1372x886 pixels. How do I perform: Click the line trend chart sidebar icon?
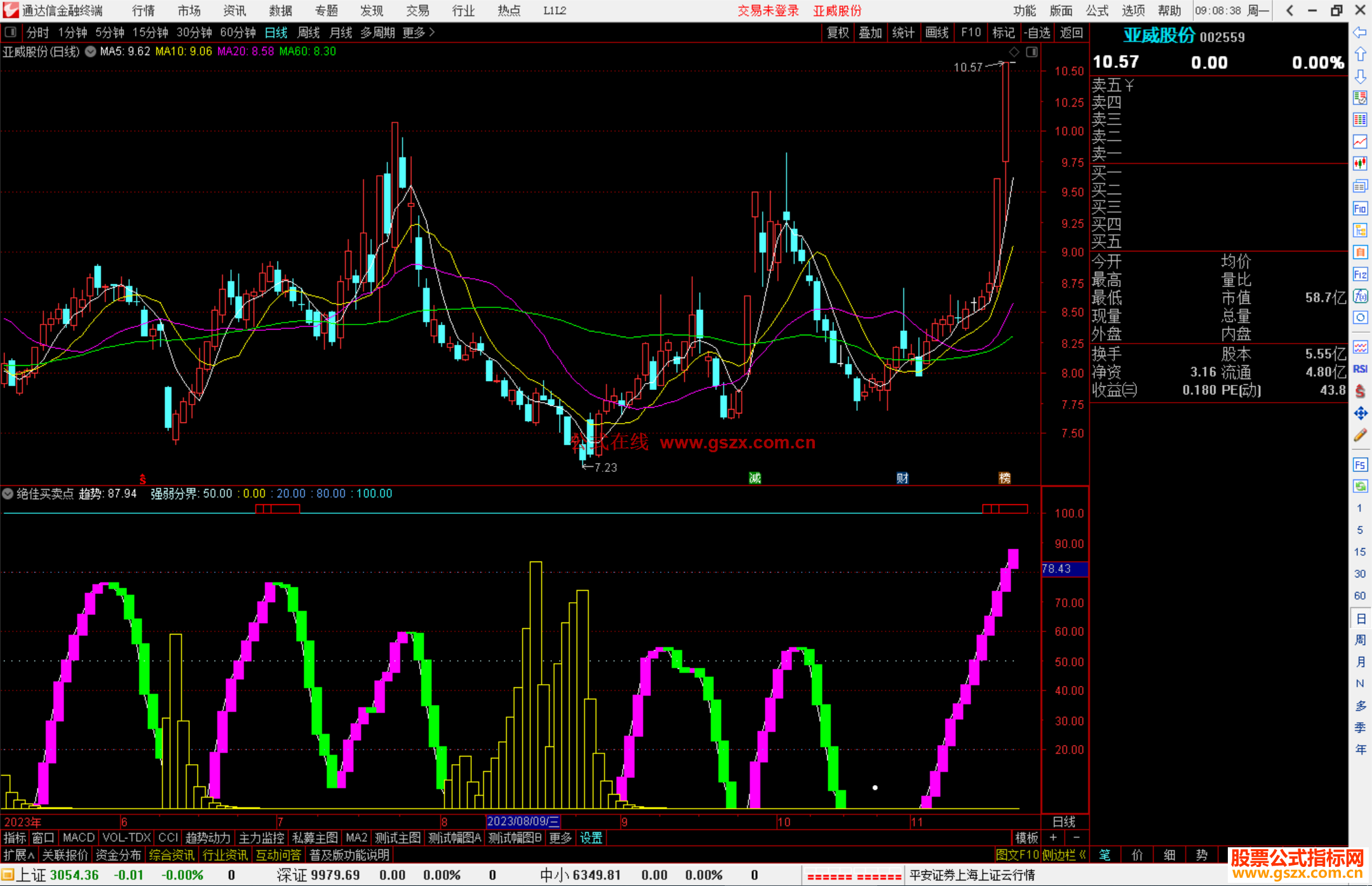[x=1360, y=142]
